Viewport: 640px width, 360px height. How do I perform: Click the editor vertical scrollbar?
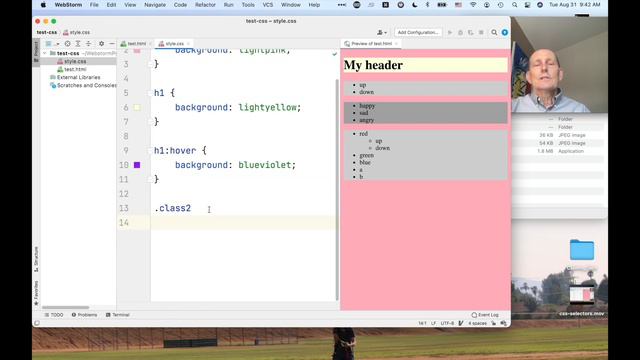click(x=337, y=190)
